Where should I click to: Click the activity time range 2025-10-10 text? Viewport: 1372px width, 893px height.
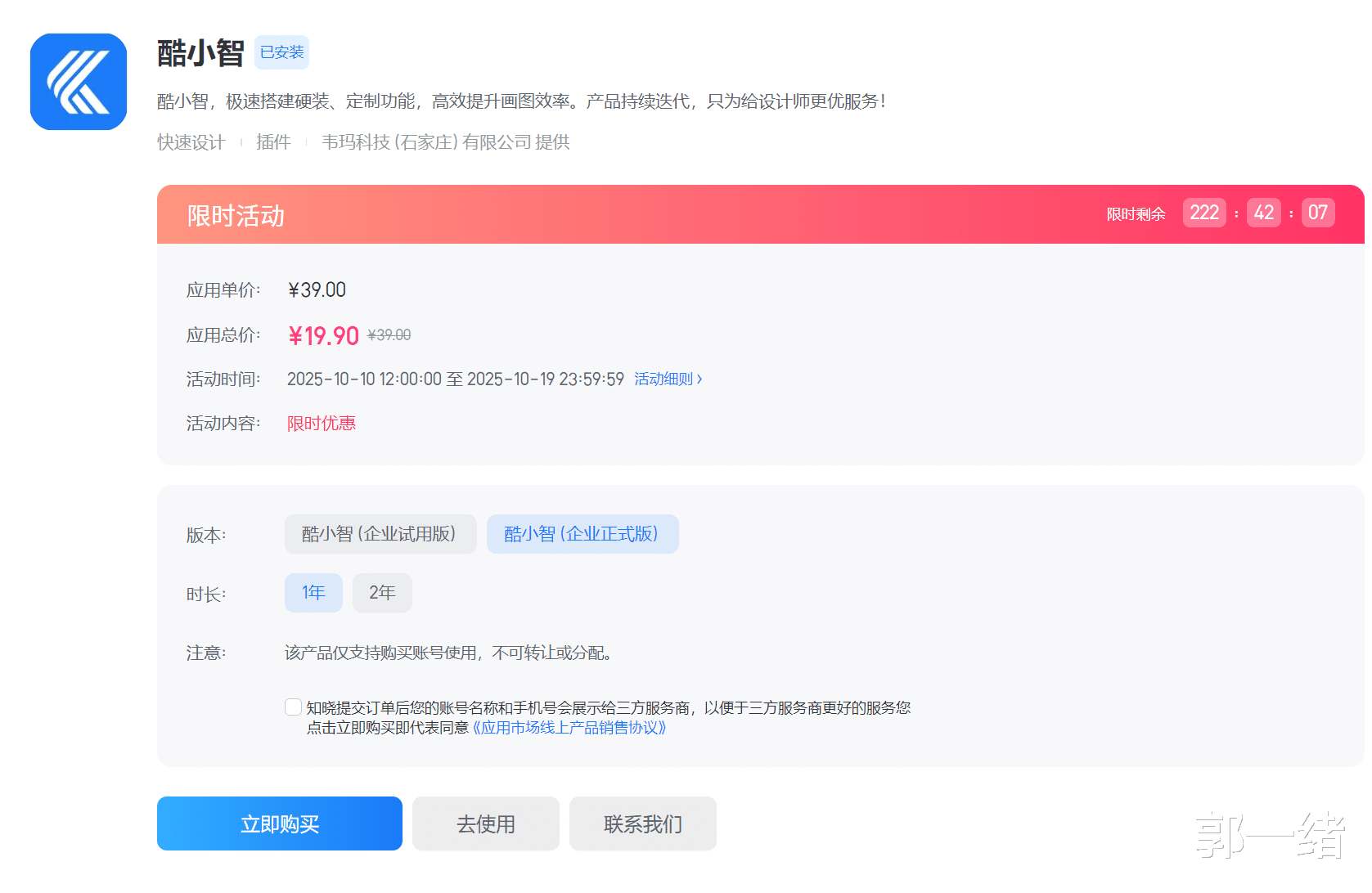[456, 379]
